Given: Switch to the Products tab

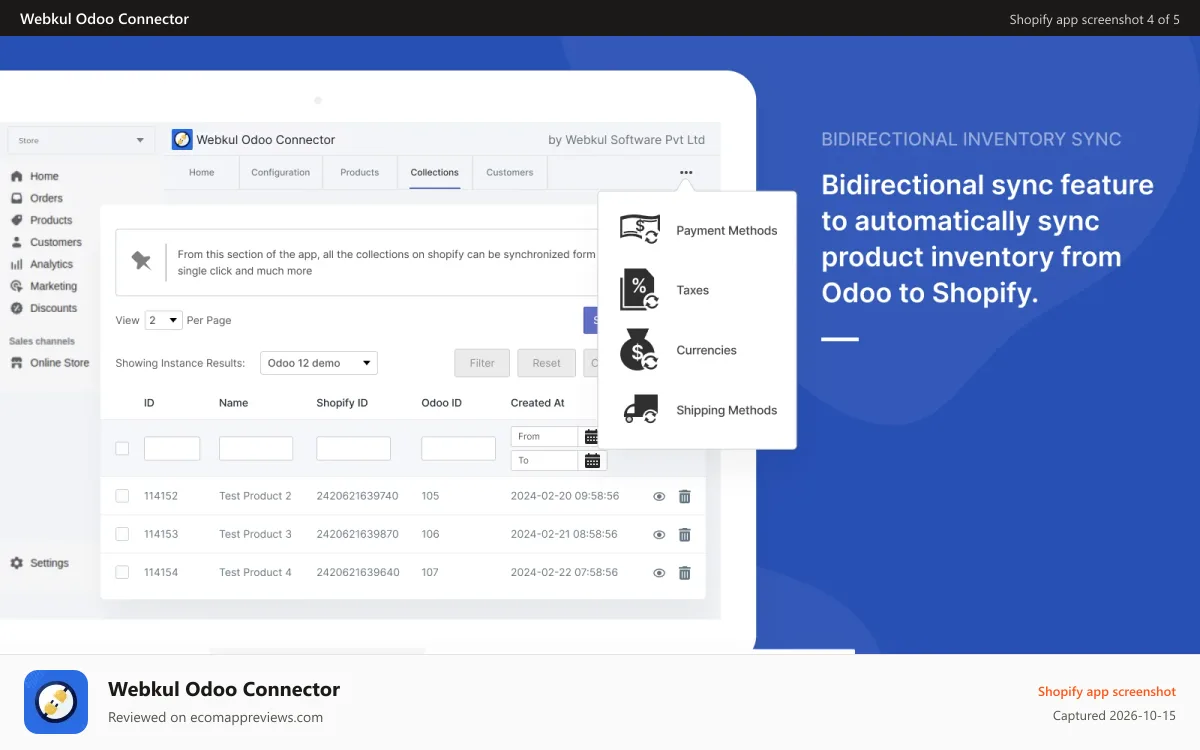Looking at the screenshot, I should 360,172.
